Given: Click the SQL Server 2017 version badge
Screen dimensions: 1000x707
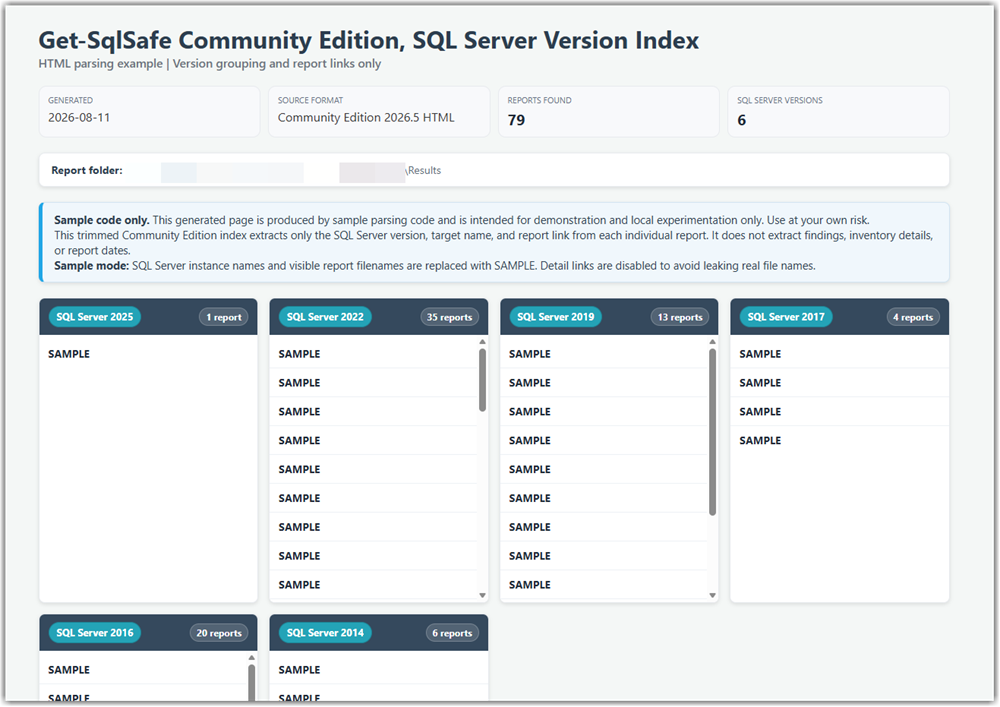Looking at the screenshot, I should pos(786,317).
